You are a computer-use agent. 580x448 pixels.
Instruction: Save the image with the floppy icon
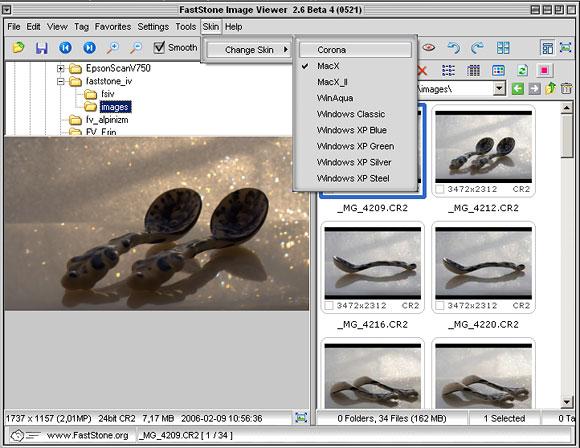[41, 48]
